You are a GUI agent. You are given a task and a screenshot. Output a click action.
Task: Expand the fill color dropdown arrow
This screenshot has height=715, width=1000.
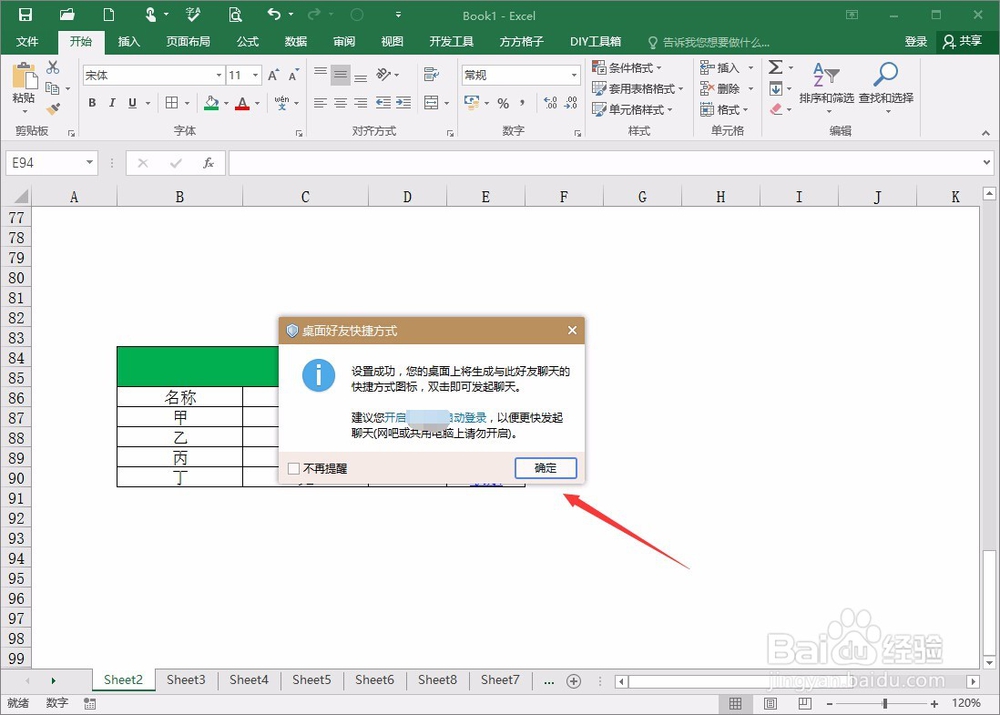pyautogui.click(x=226, y=103)
